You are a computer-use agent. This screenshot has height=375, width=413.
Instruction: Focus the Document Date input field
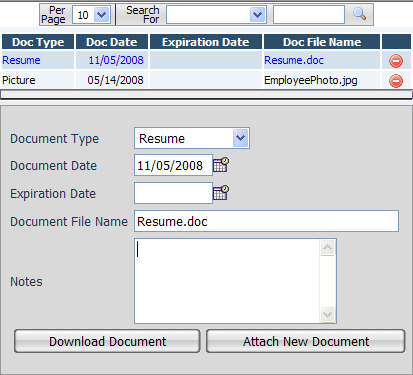click(173, 165)
